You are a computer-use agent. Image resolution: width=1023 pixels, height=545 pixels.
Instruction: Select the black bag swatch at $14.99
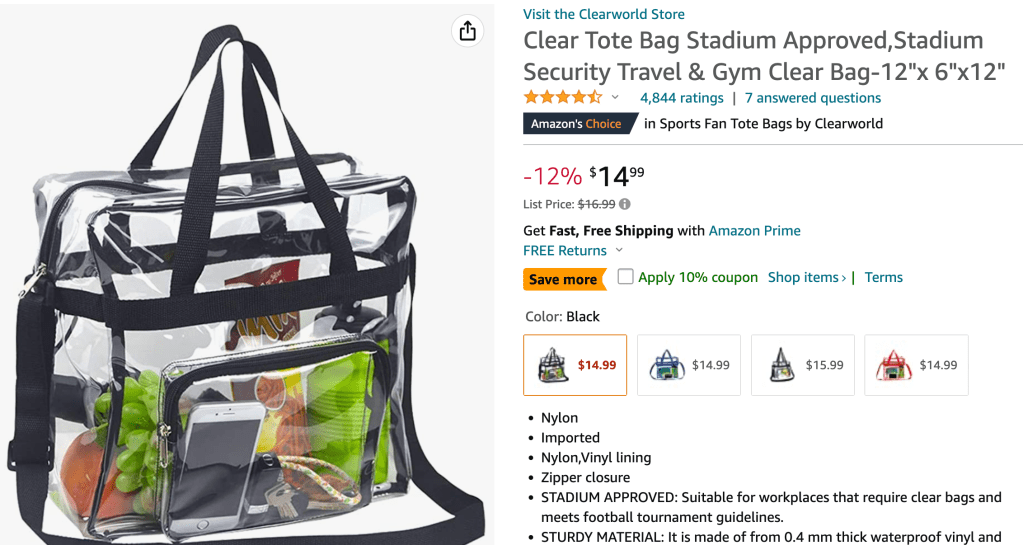click(575, 365)
